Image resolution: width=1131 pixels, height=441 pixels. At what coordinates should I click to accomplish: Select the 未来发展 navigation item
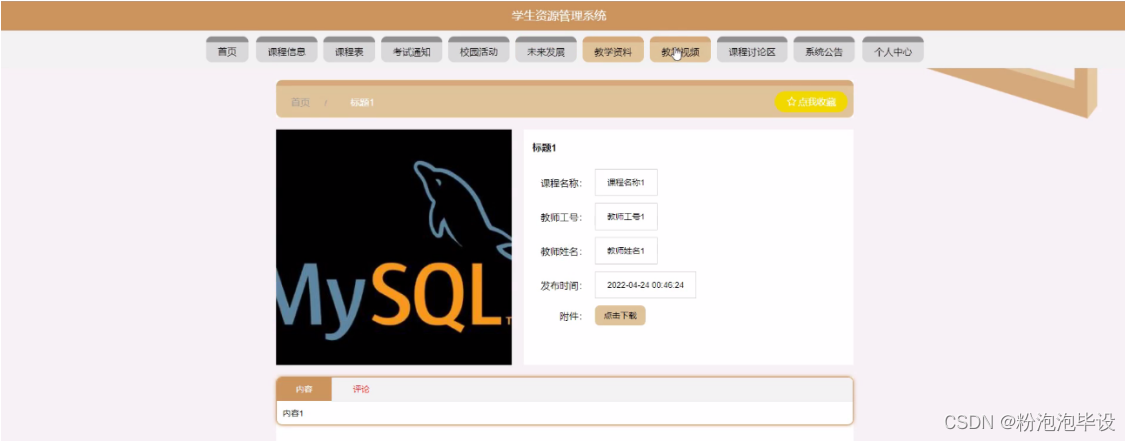pos(545,51)
